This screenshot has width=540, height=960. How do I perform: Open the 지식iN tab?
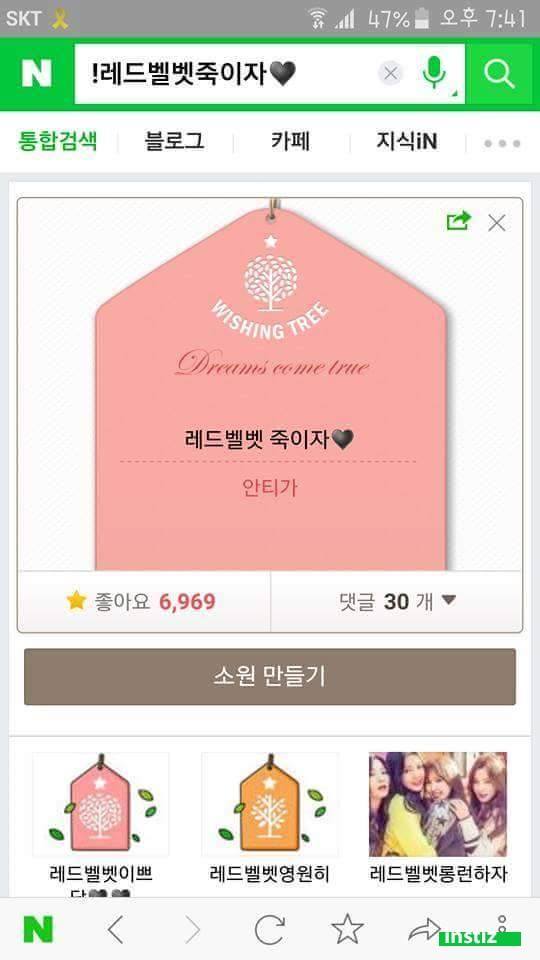(x=407, y=141)
